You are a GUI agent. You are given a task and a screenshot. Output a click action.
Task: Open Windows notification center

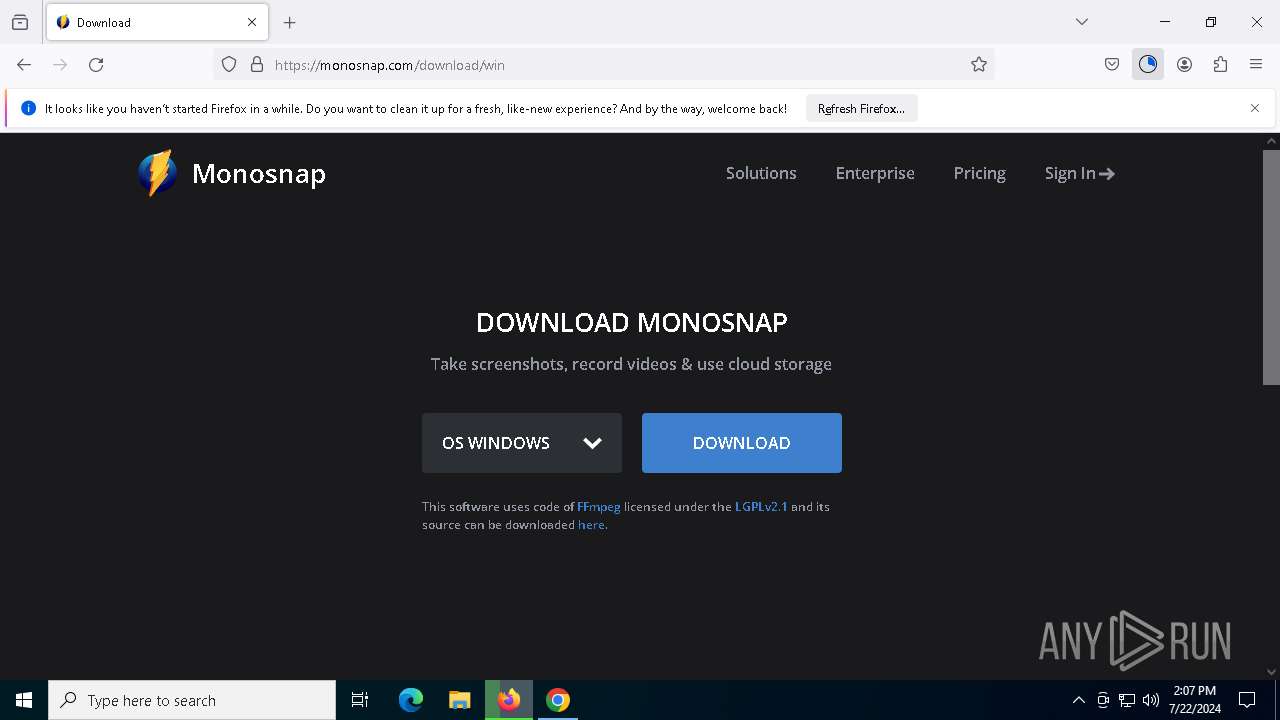[1247, 700]
